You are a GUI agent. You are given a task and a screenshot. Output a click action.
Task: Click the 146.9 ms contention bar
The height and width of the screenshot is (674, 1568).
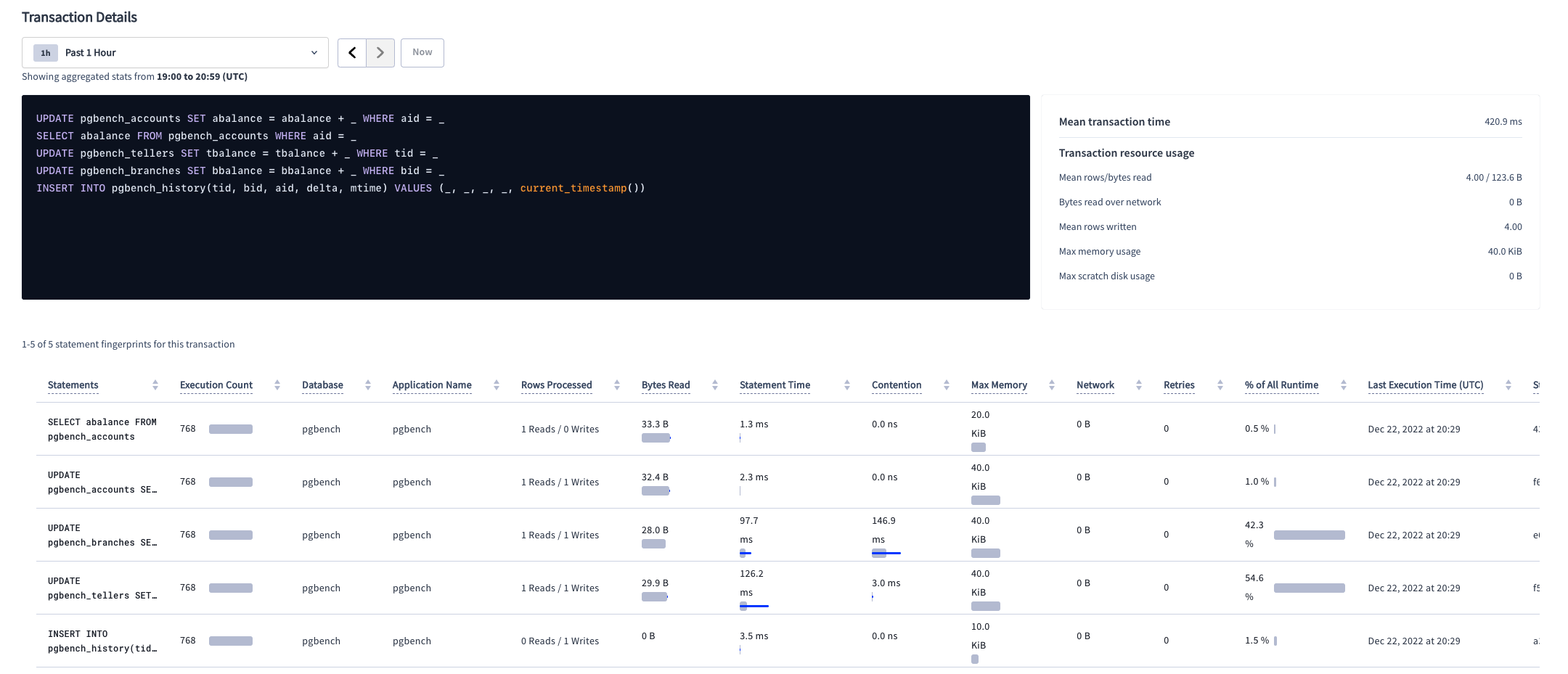tap(886, 554)
